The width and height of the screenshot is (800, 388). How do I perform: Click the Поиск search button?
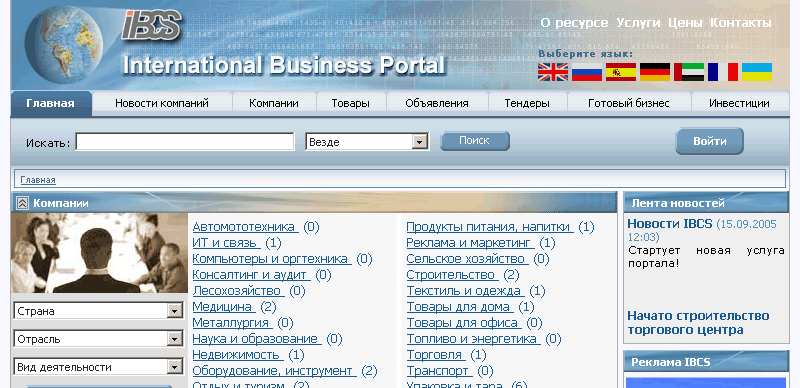coord(474,141)
